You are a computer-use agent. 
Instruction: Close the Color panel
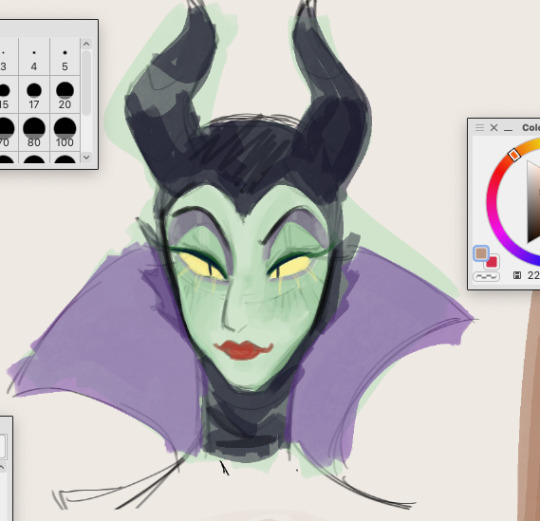pyautogui.click(x=494, y=127)
